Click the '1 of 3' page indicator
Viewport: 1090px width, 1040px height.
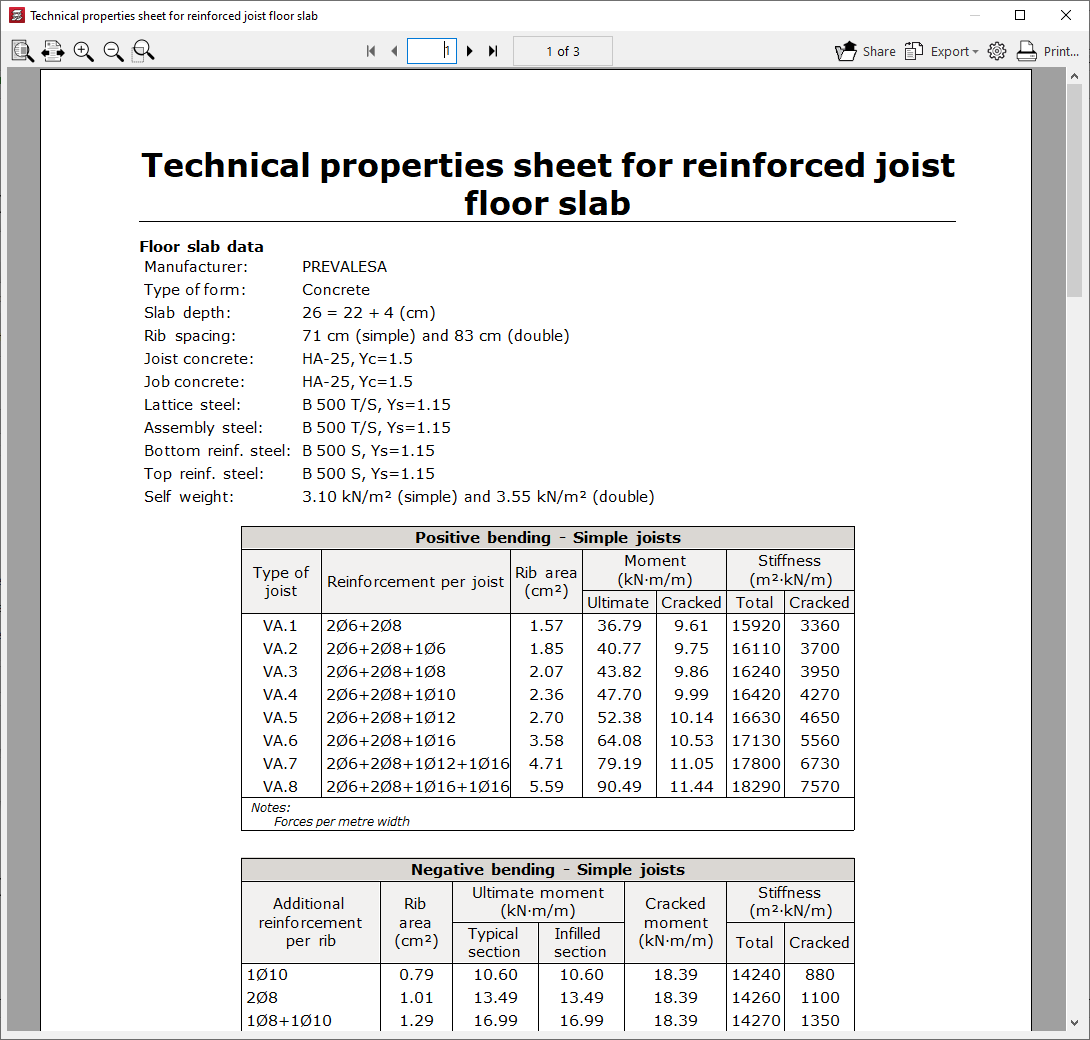563,51
